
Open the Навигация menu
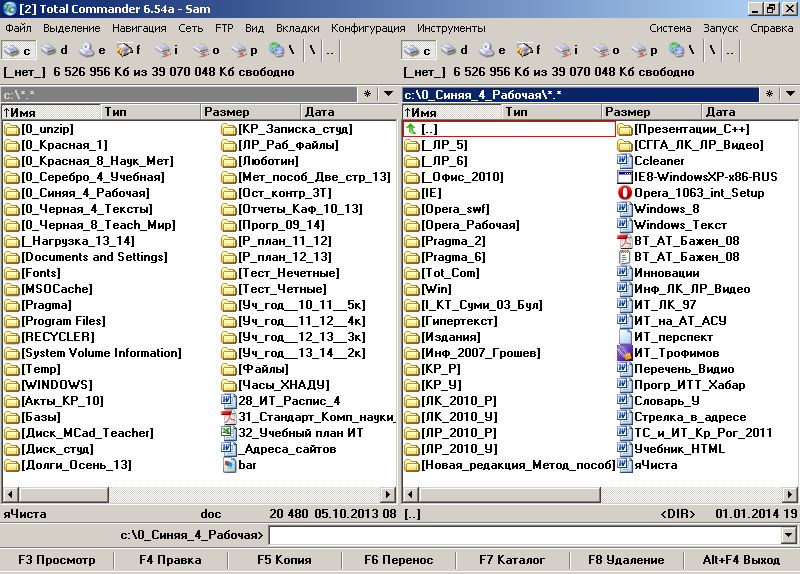pos(139,28)
